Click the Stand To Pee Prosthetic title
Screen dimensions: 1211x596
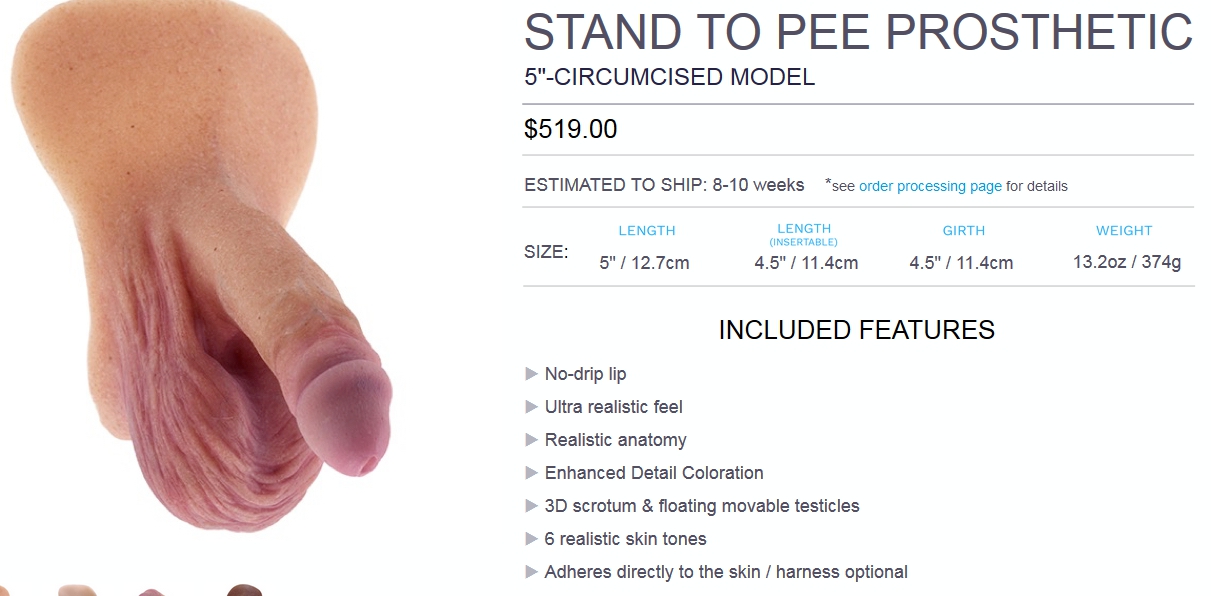(858, 33)
